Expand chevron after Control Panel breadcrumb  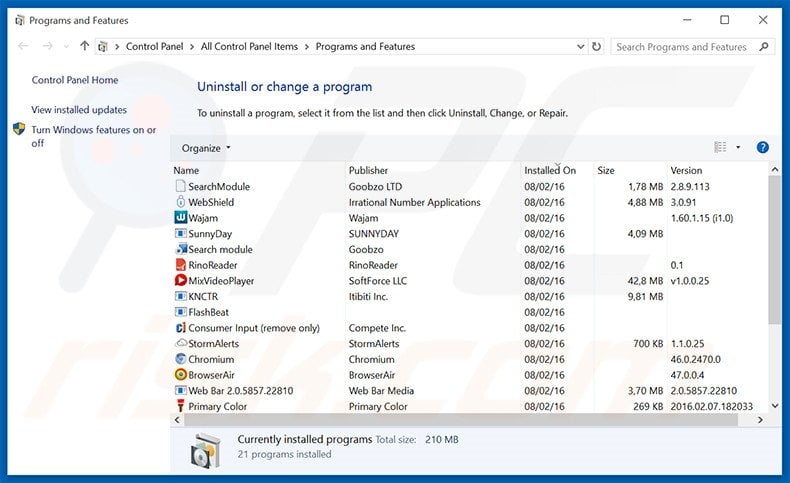click(192, 46)
